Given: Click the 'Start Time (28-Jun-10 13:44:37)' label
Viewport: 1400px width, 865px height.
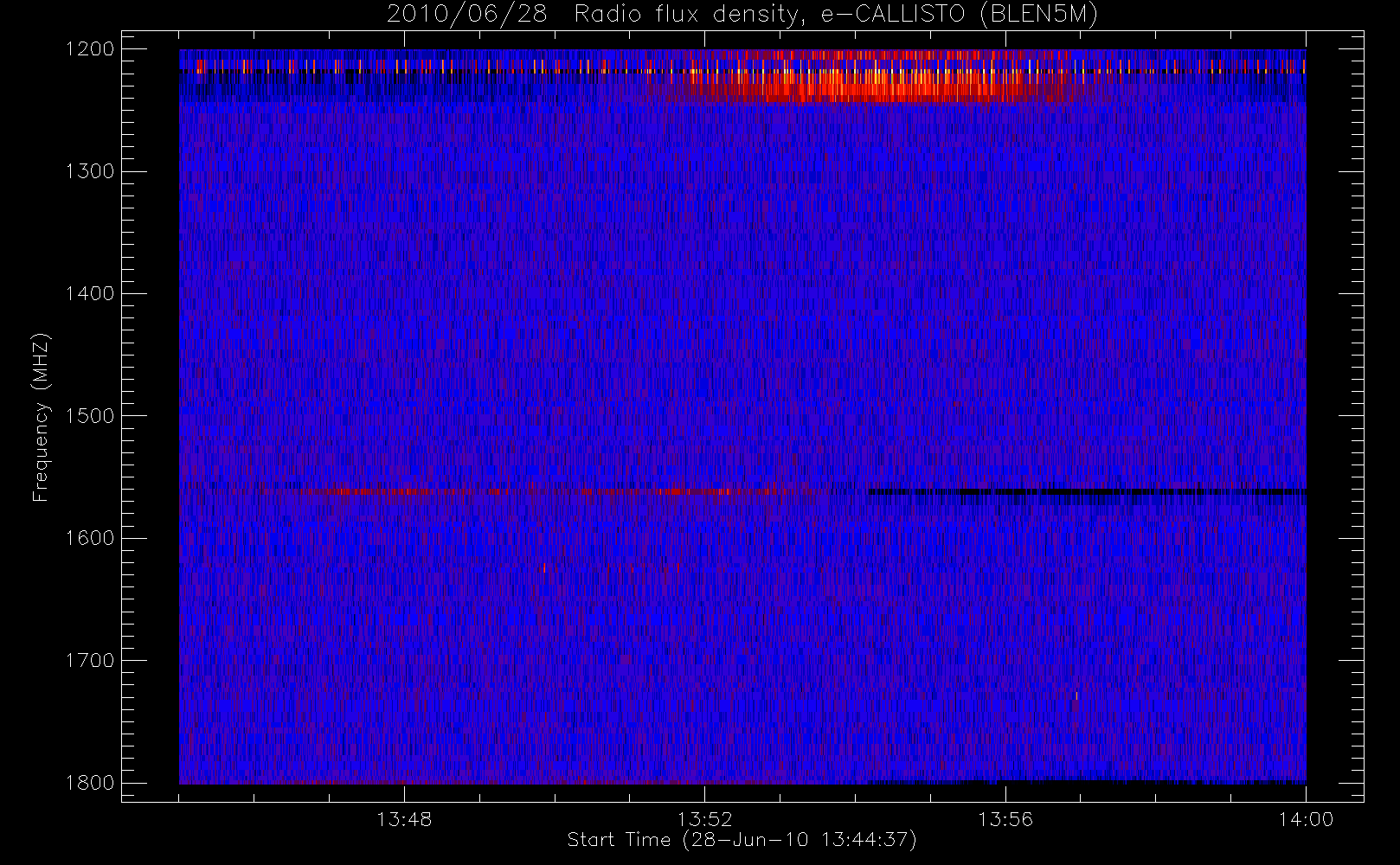Looking at the screenshot, I should pos(742,840).
